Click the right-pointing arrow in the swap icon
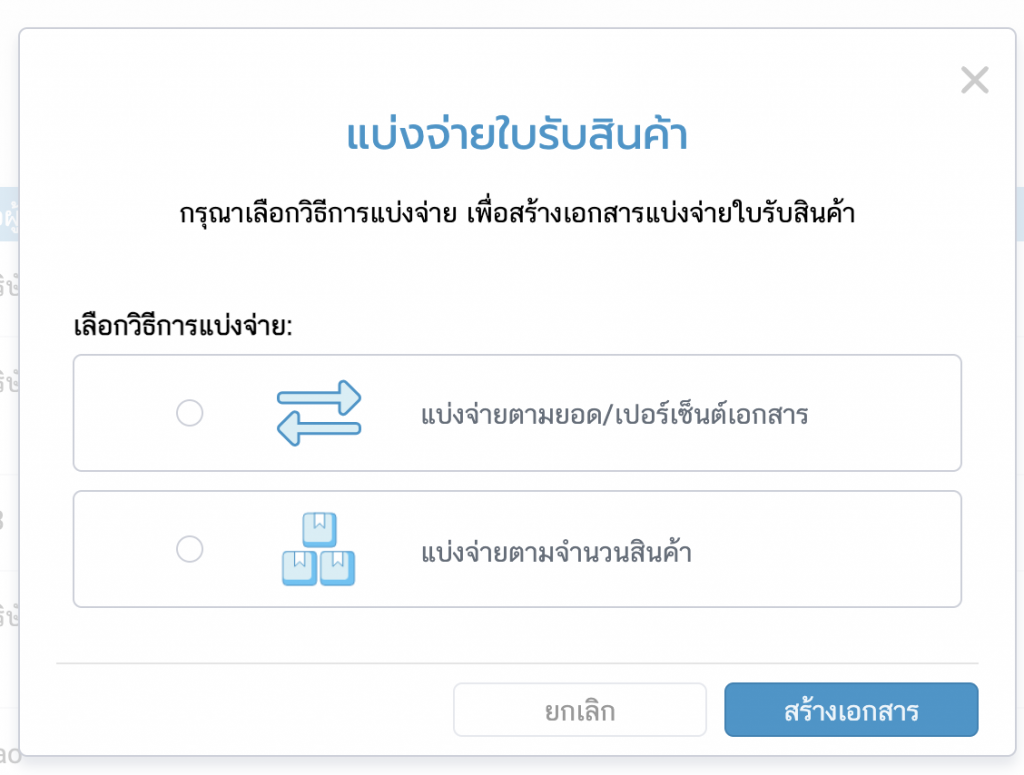The height and width of the screenshot is (775, 1024). [x=320, y=394]
